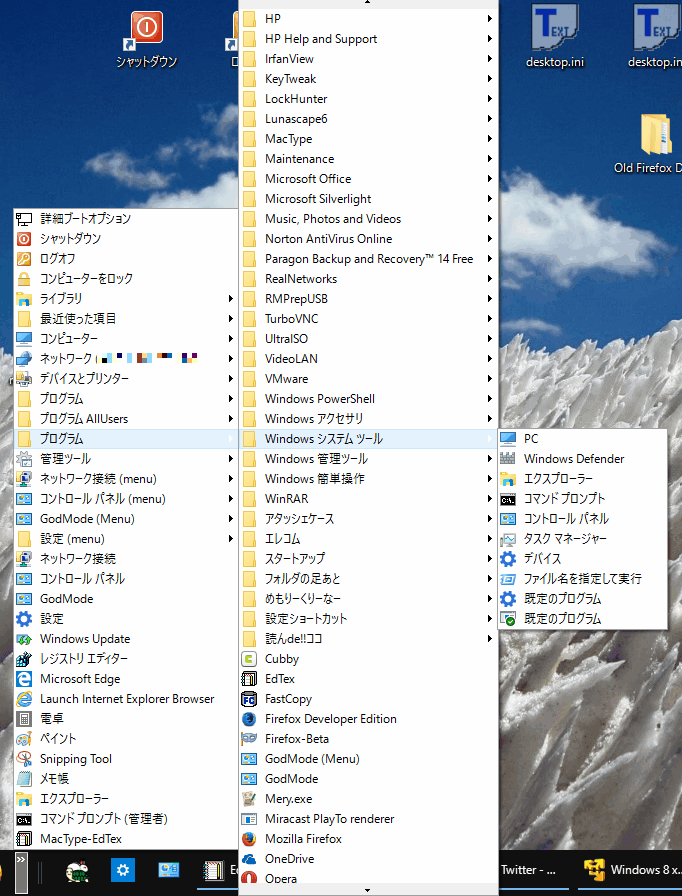The image size is (682, 896).
Task: Expand the arrow next to デバイスとプリンター
Action: point(231,379)
